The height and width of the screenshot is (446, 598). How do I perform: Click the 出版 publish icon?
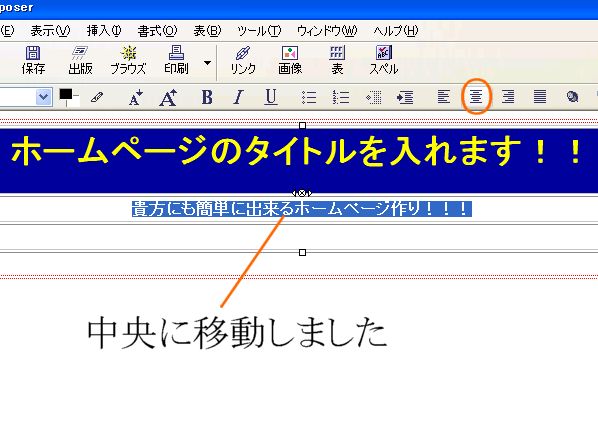[80, 60]
